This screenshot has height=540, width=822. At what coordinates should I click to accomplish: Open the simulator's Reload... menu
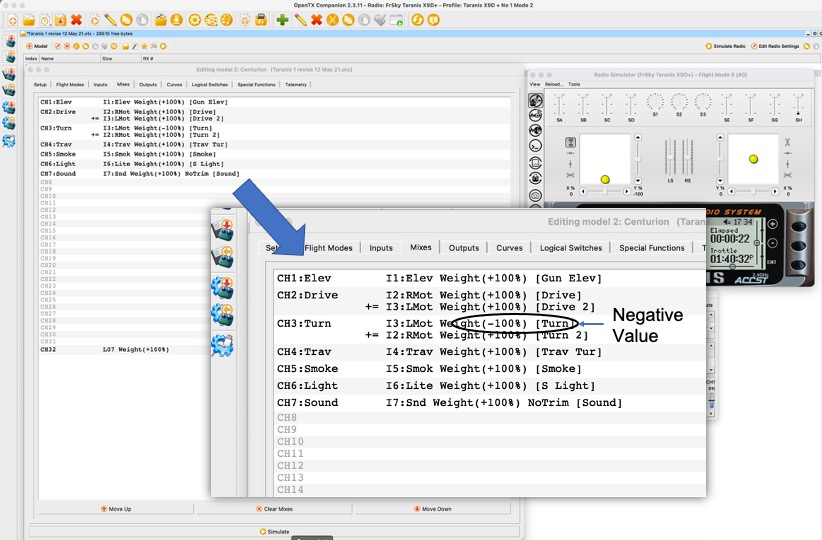click(554, 84)
